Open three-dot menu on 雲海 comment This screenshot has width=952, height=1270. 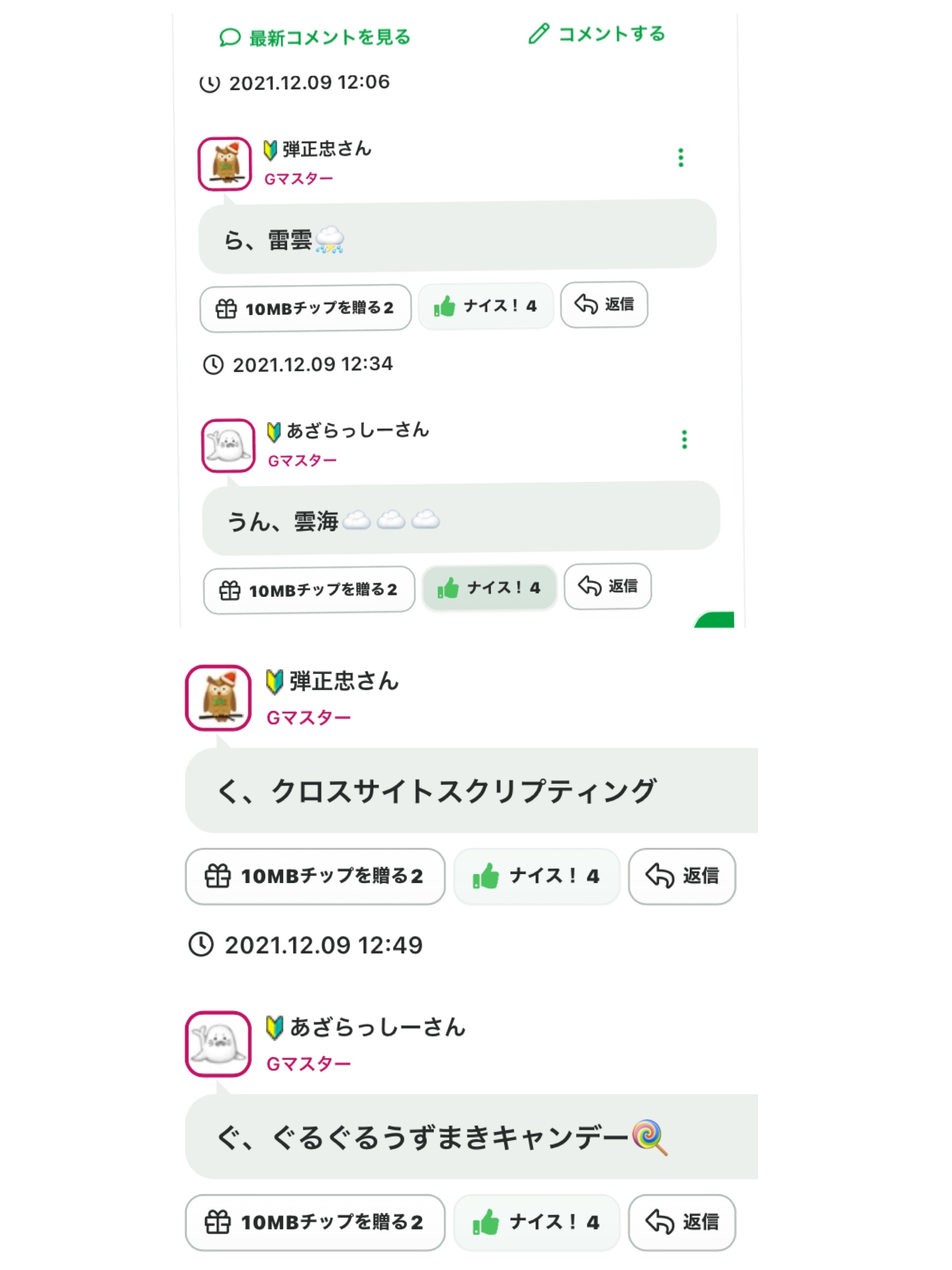pyautogui.click(x=684, y=439)
